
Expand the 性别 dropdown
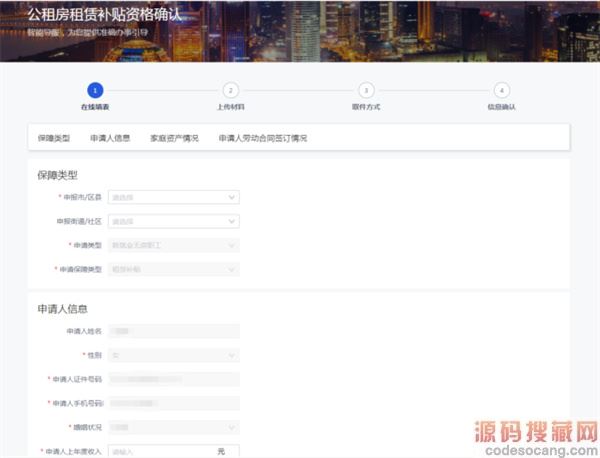point(173,355)
